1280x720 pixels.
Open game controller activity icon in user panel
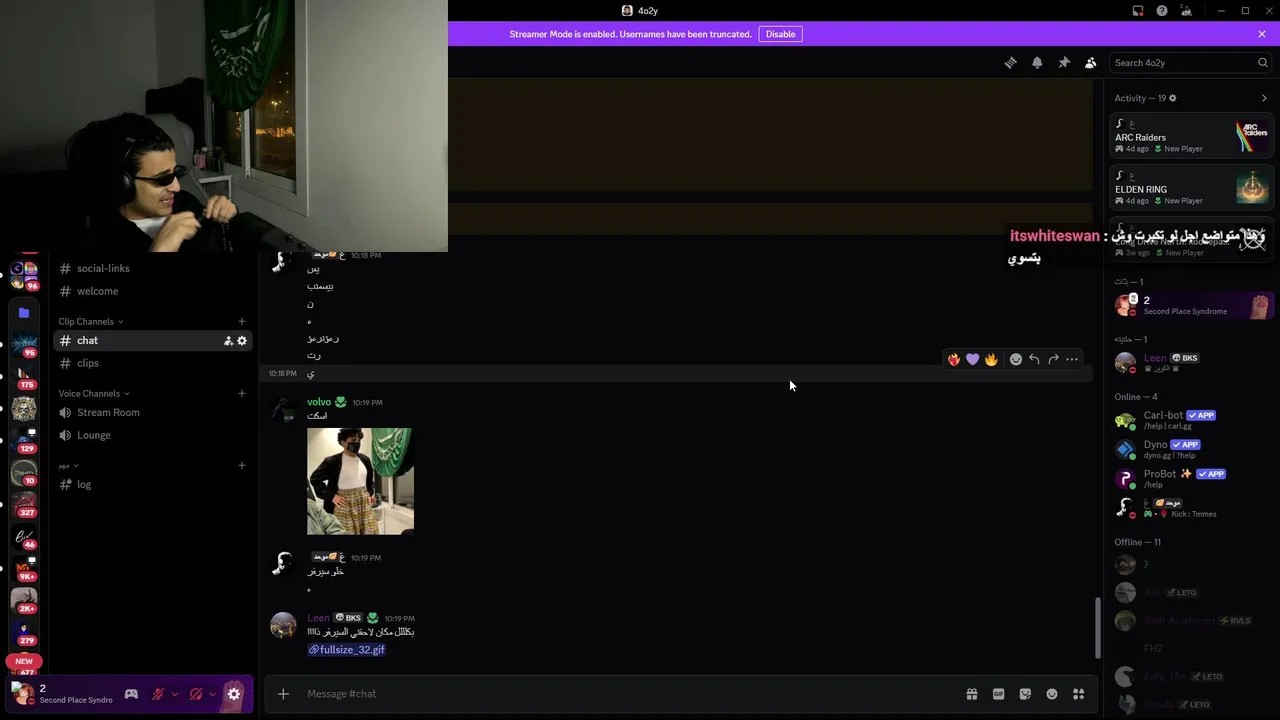131,694
